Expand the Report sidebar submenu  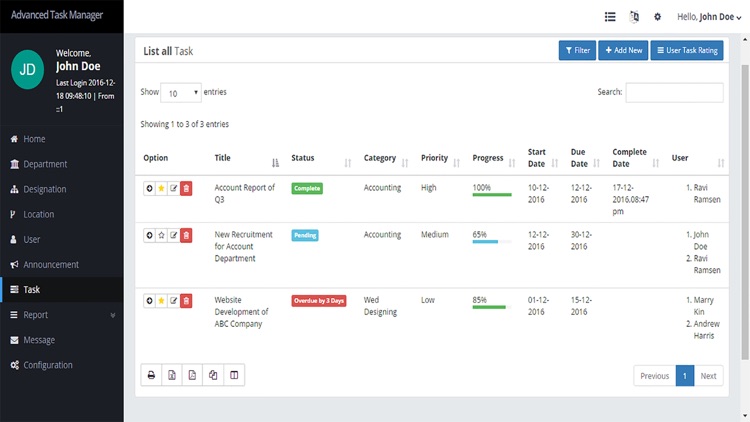(62, 315)
